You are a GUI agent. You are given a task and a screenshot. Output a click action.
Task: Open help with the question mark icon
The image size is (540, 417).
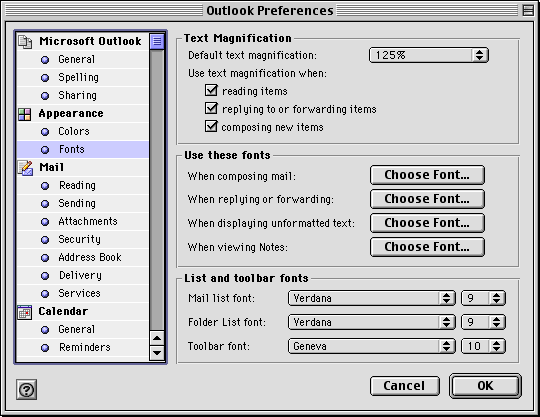coord(27,390)
